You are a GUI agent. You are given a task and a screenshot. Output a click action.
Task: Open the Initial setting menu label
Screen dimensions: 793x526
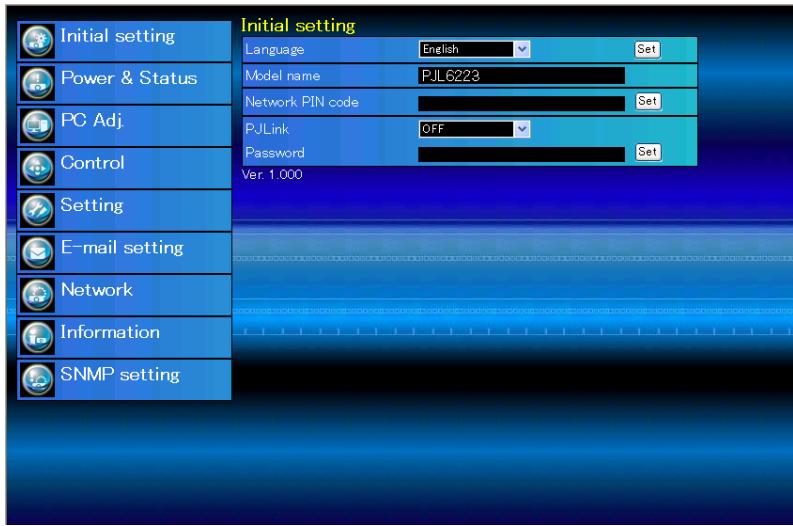point(117,36)
